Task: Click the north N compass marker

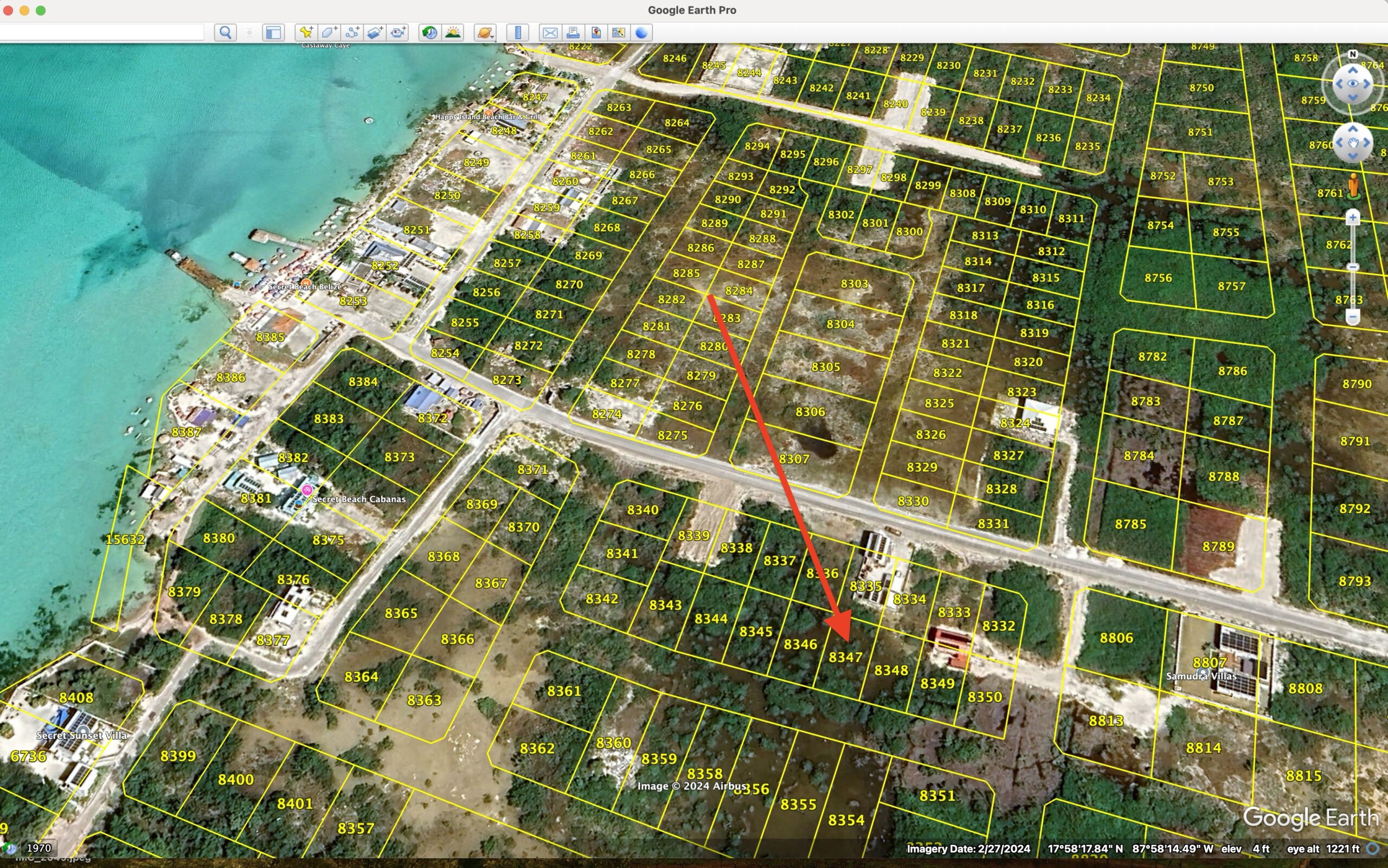Action: point(1352,55)
